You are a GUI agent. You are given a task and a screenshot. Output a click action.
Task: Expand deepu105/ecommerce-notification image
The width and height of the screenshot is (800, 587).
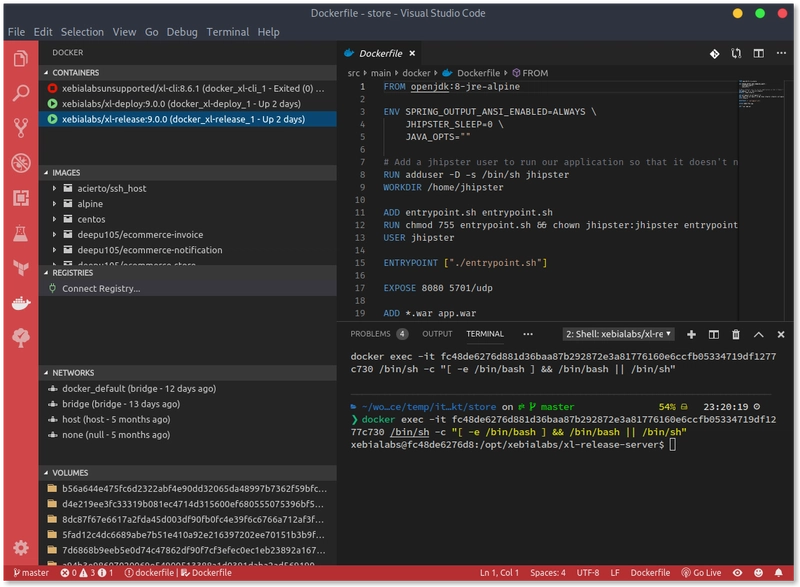tap(55, 250)
